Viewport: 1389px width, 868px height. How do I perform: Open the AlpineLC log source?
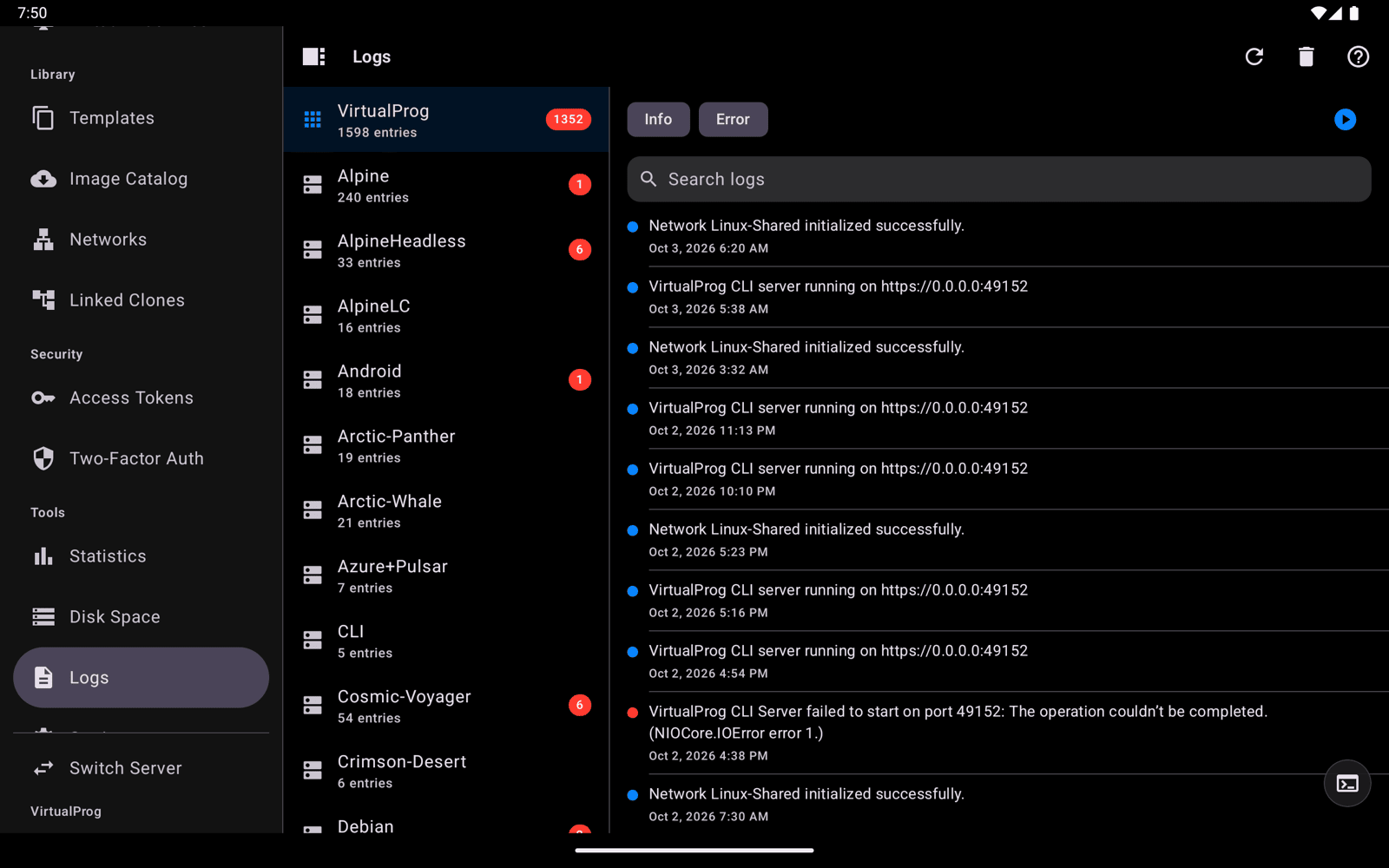pyautogui.click(x=446, y=315)
